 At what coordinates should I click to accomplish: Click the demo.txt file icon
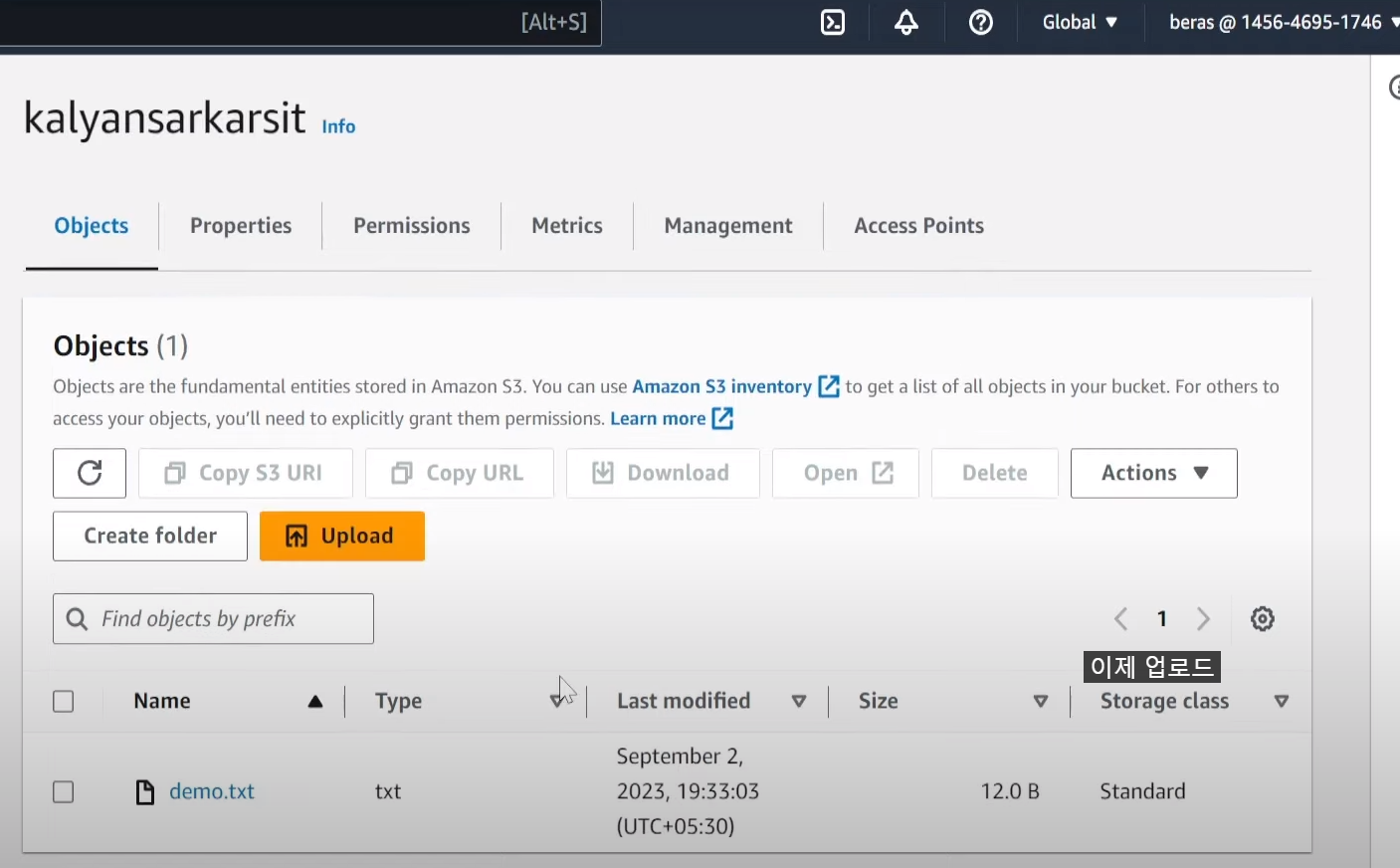(145, 792)
